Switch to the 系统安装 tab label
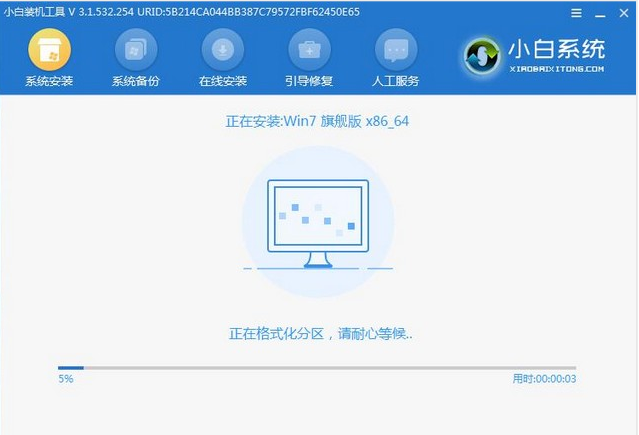This screenshot has height=435, width=639. [49, 81]
